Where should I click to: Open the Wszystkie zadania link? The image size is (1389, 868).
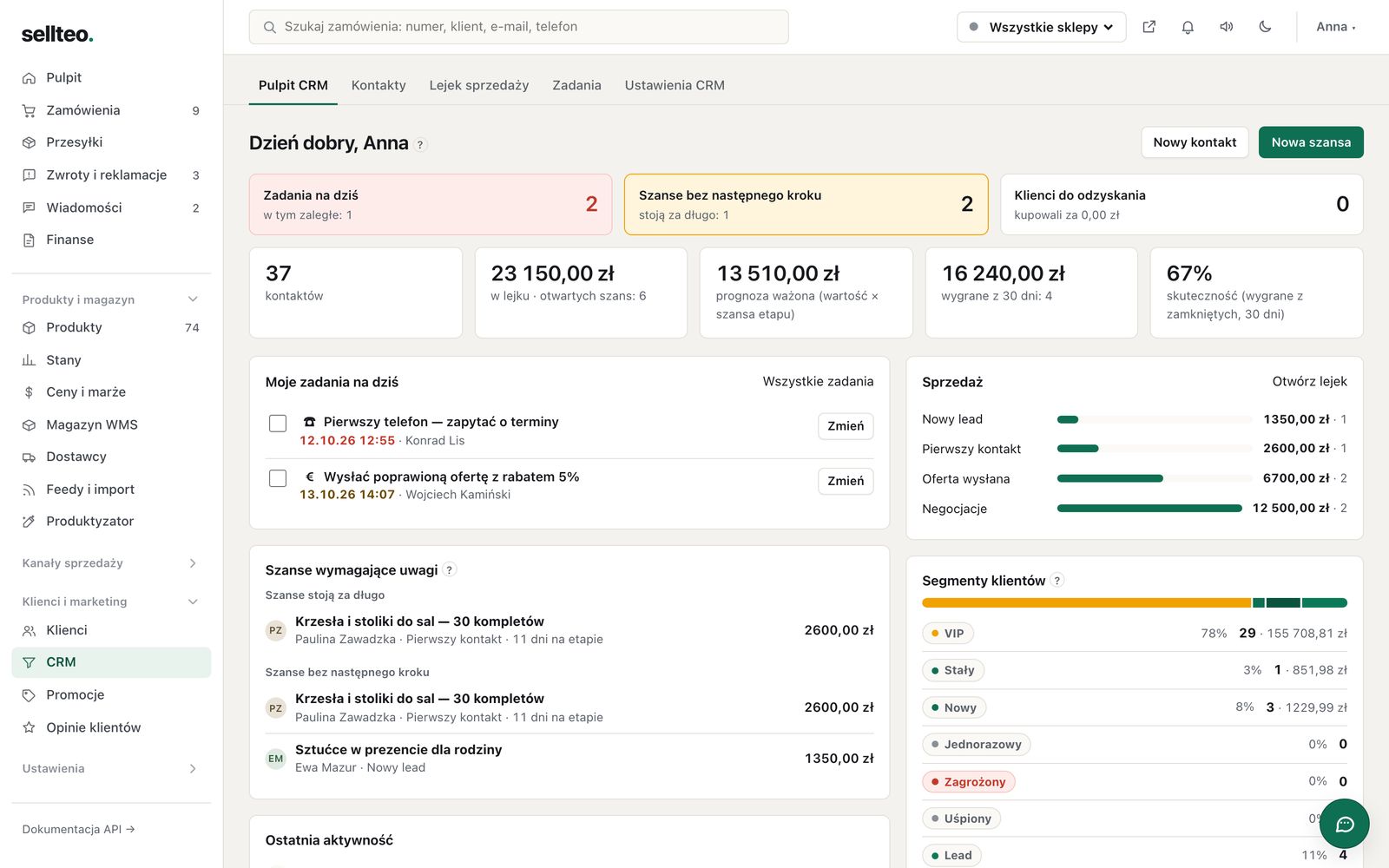tap(818, 381)
